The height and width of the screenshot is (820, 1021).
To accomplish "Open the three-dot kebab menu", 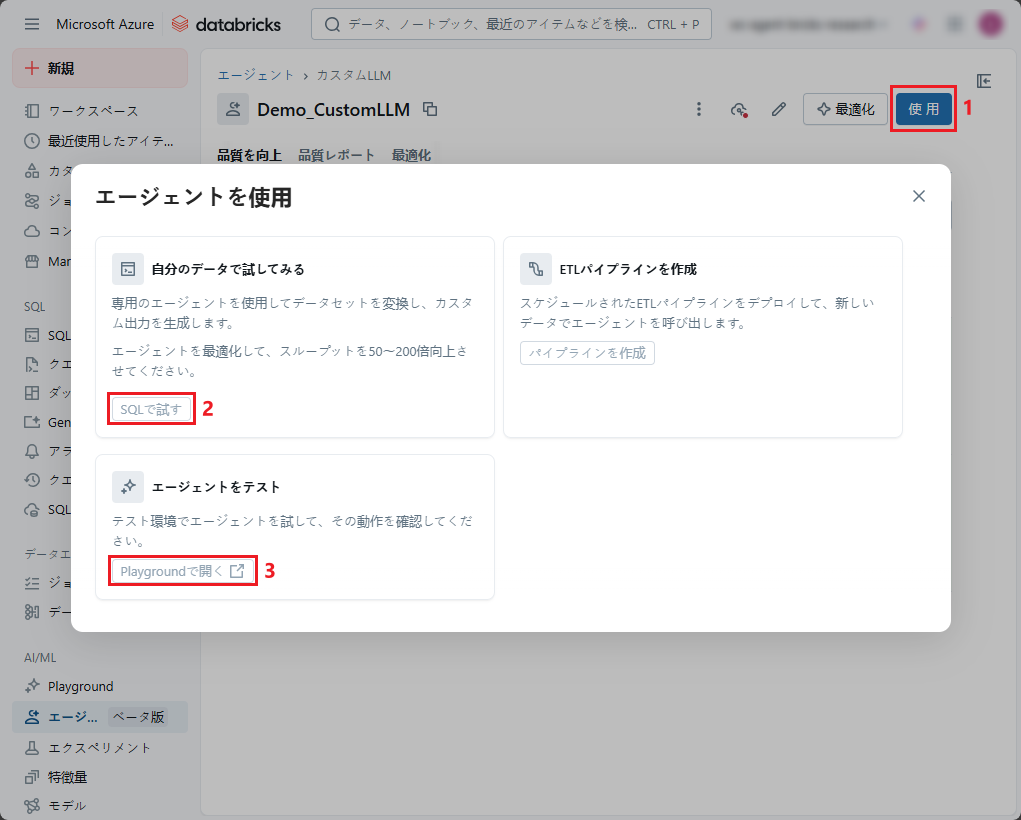I will [699, 110].
